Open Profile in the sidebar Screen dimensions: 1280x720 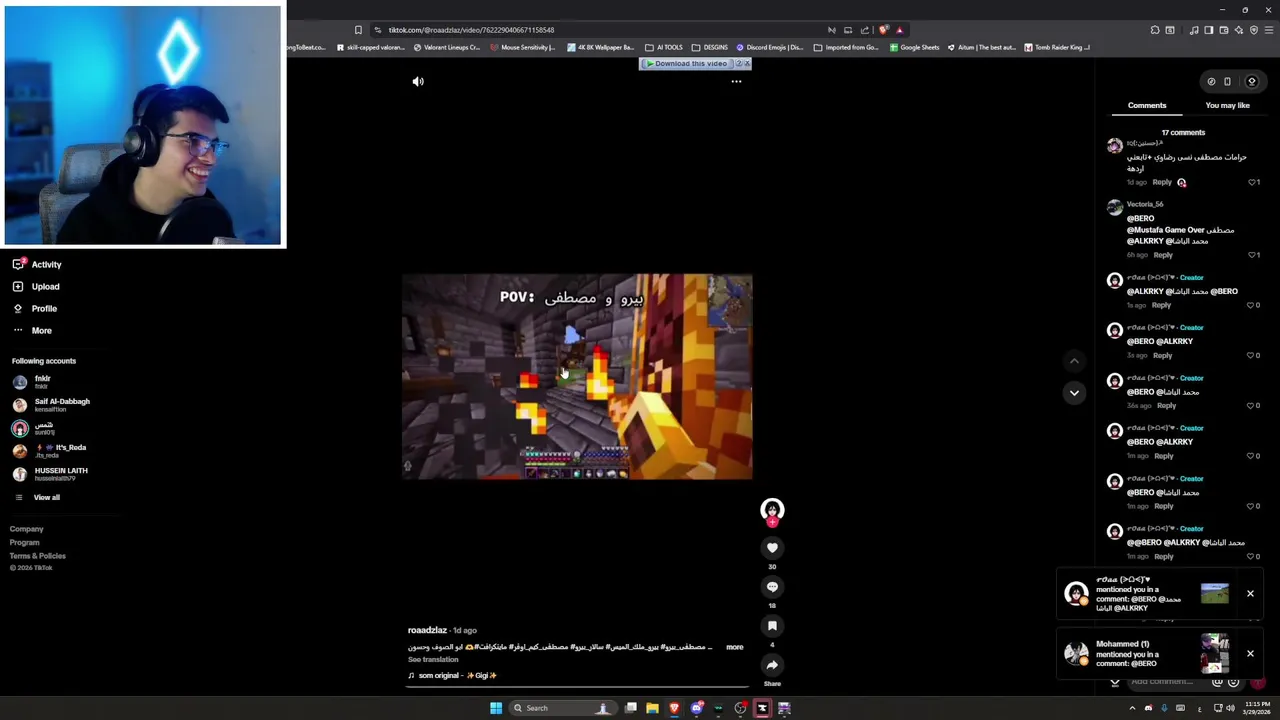[x=35, y=309]
